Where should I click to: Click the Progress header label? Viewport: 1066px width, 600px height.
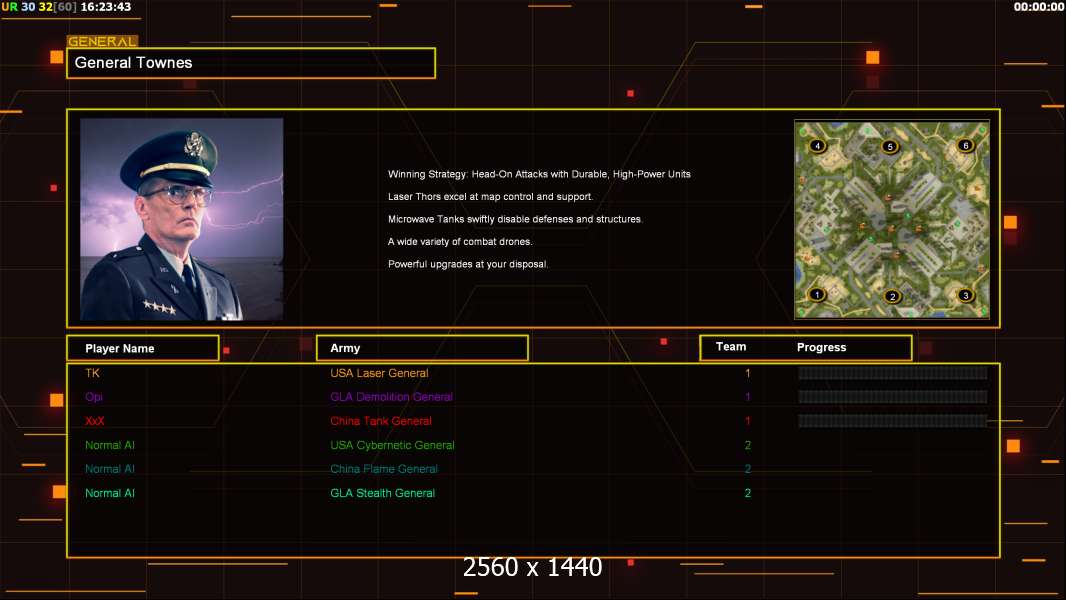click(x=821, y=347)
